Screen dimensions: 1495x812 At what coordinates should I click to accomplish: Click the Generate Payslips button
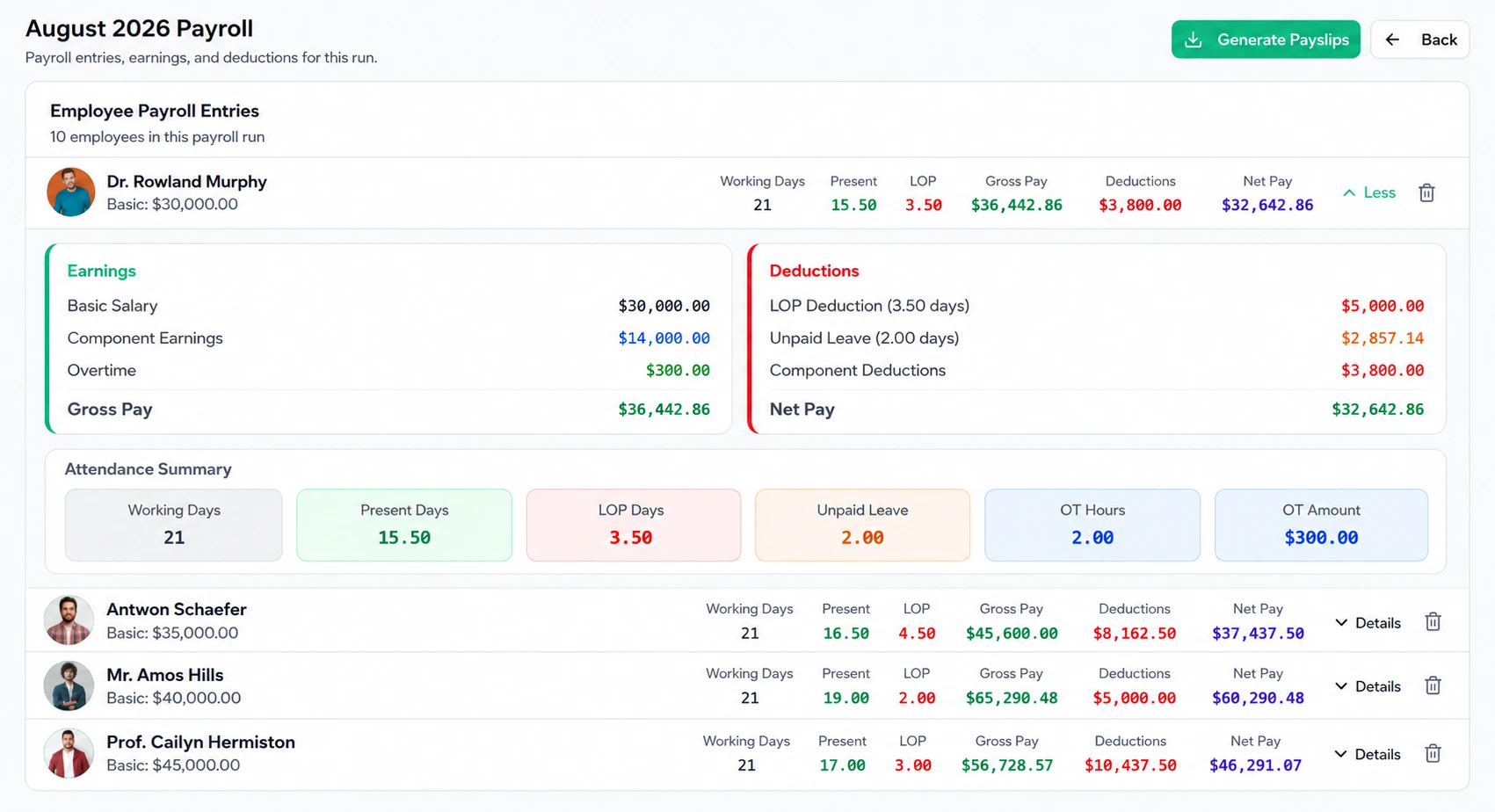point(1266,40)
